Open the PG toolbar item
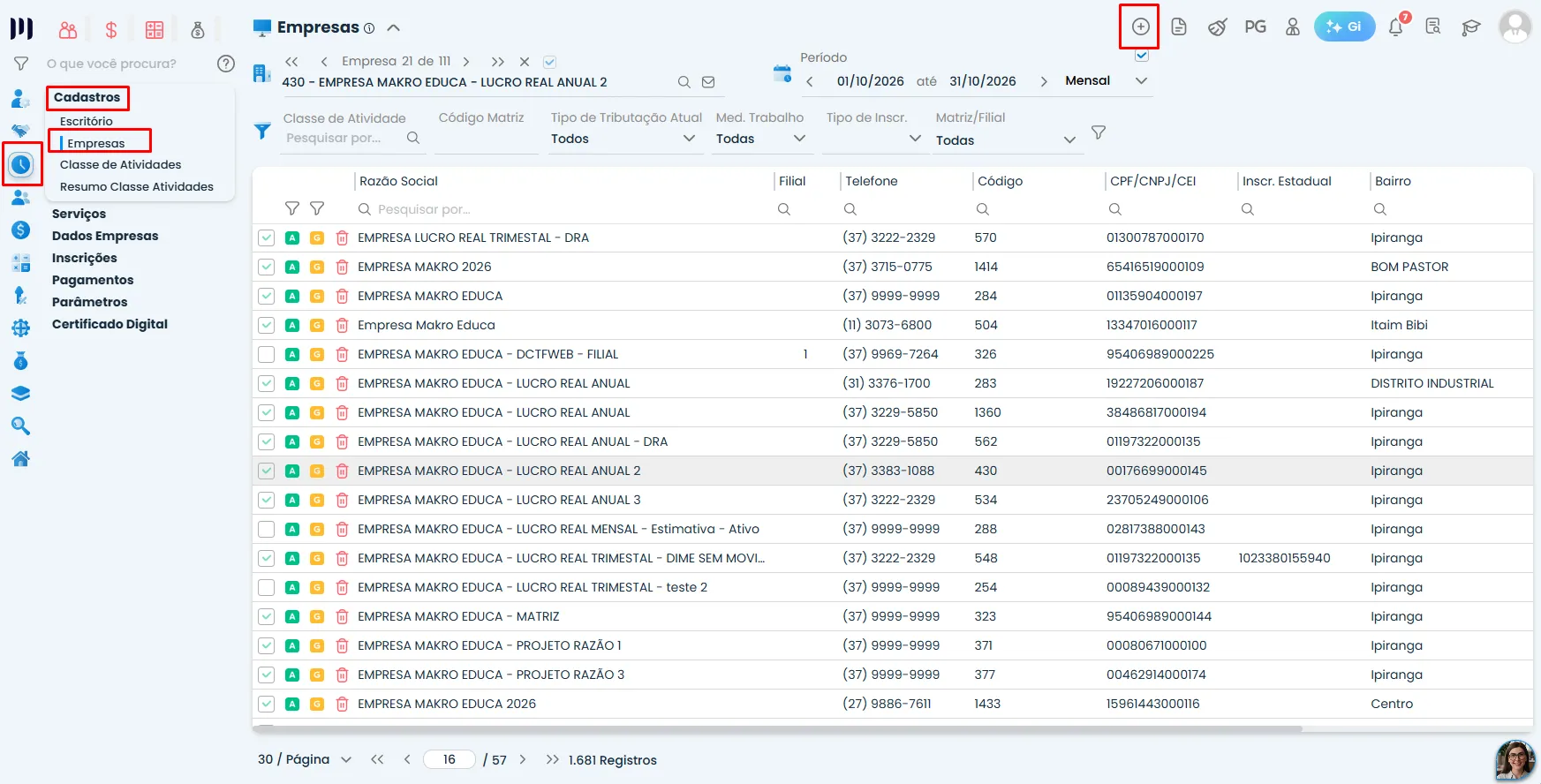This screenshot has width=1541, height=784. pos(1255,26)
